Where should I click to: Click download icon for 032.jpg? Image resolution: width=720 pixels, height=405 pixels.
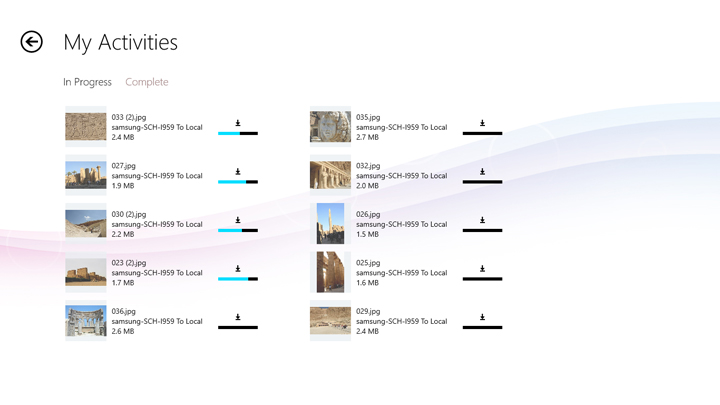pos(482,172)
